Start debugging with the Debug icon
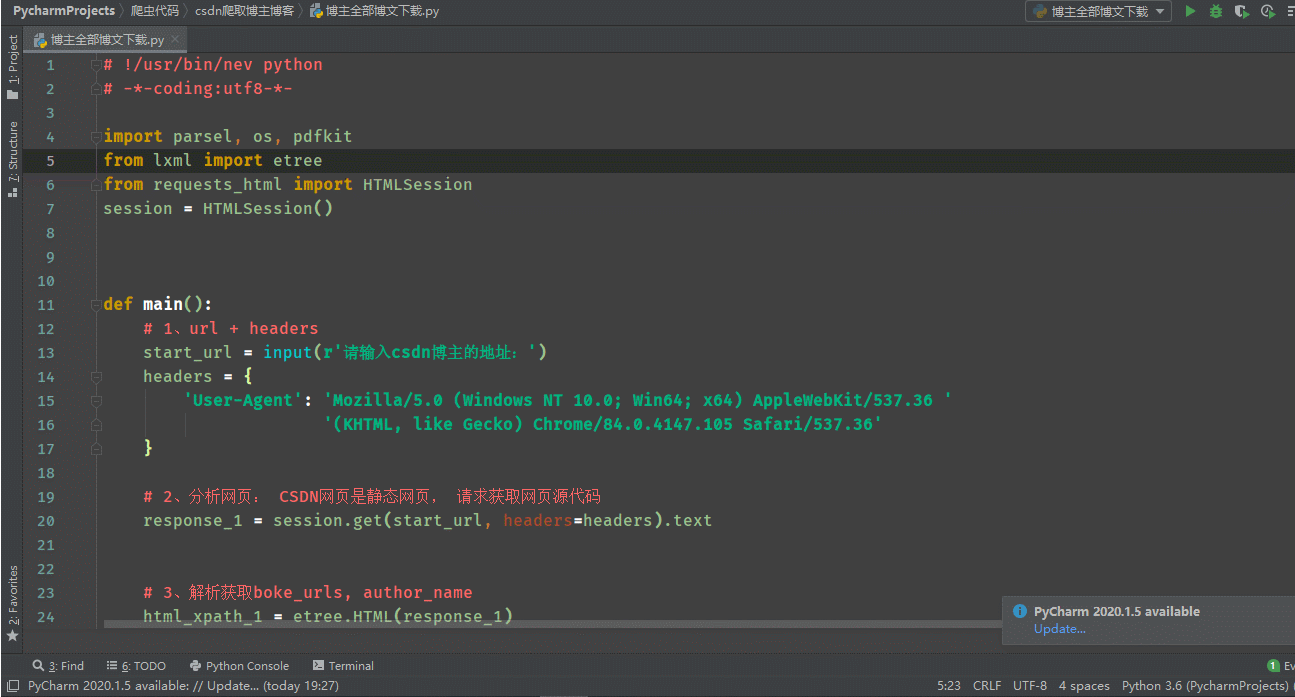 pyautogui.click(x=1215, y=11)
